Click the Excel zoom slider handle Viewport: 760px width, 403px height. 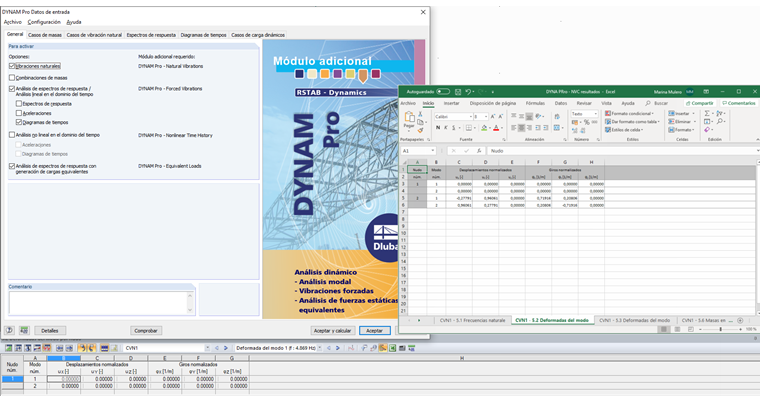click(721, 329)
